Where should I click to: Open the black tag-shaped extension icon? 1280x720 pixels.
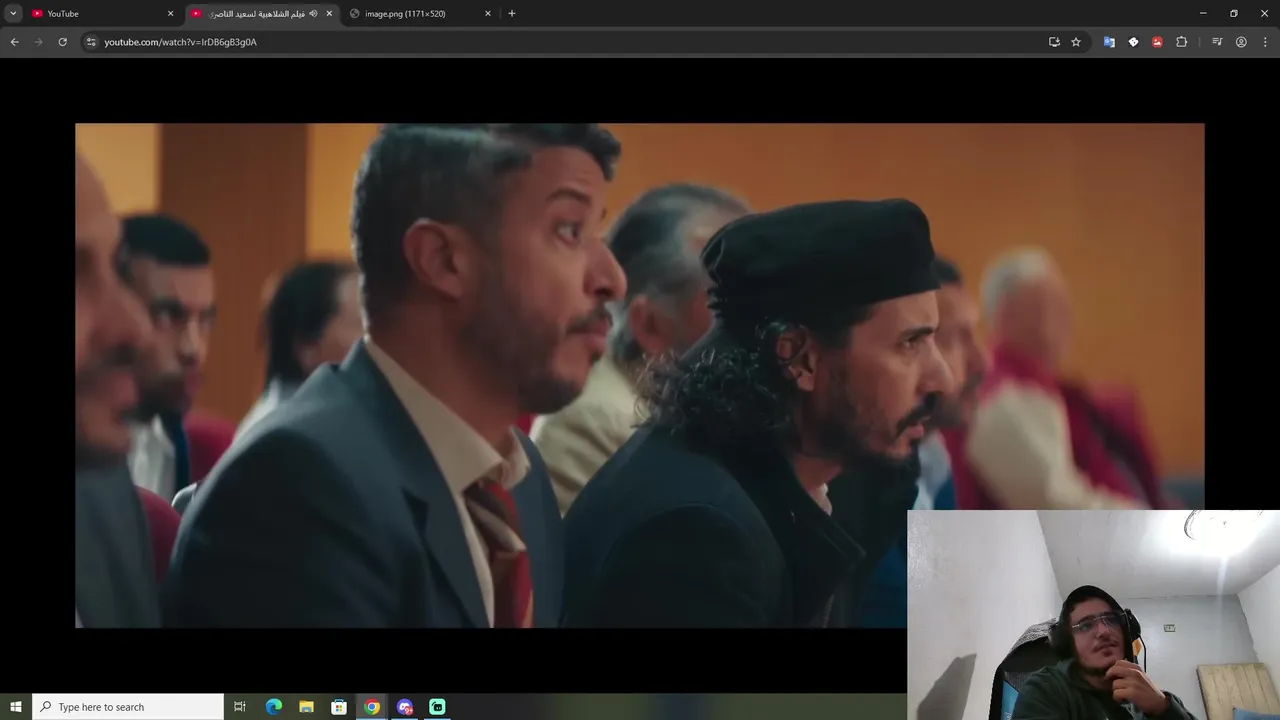pyautogui.click(x=1133, y=42)
